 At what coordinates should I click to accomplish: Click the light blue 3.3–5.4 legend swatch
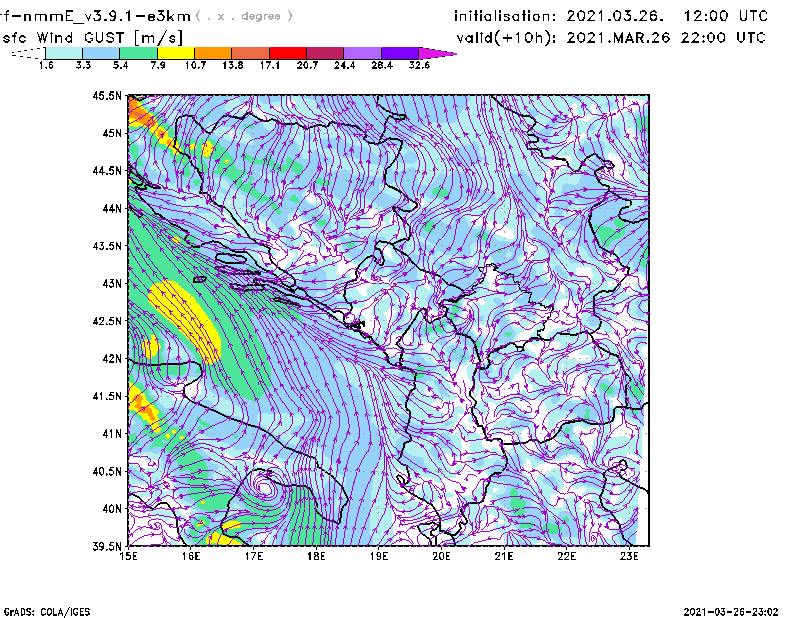coord(101,53)
